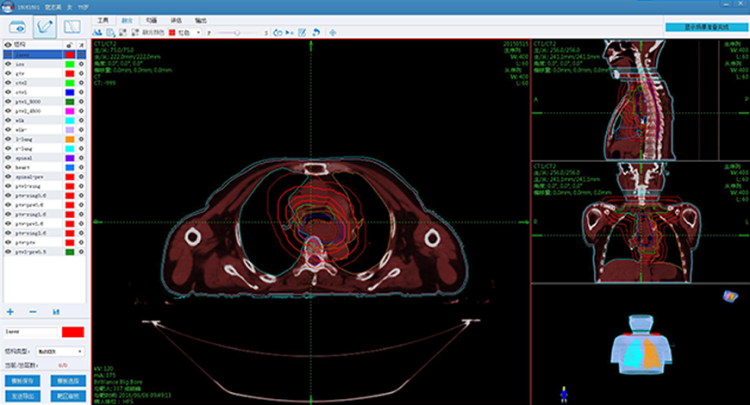750x405 pixels.
Task: Toggle visibility of the spinal structure
Action: [x=8, y=157]
